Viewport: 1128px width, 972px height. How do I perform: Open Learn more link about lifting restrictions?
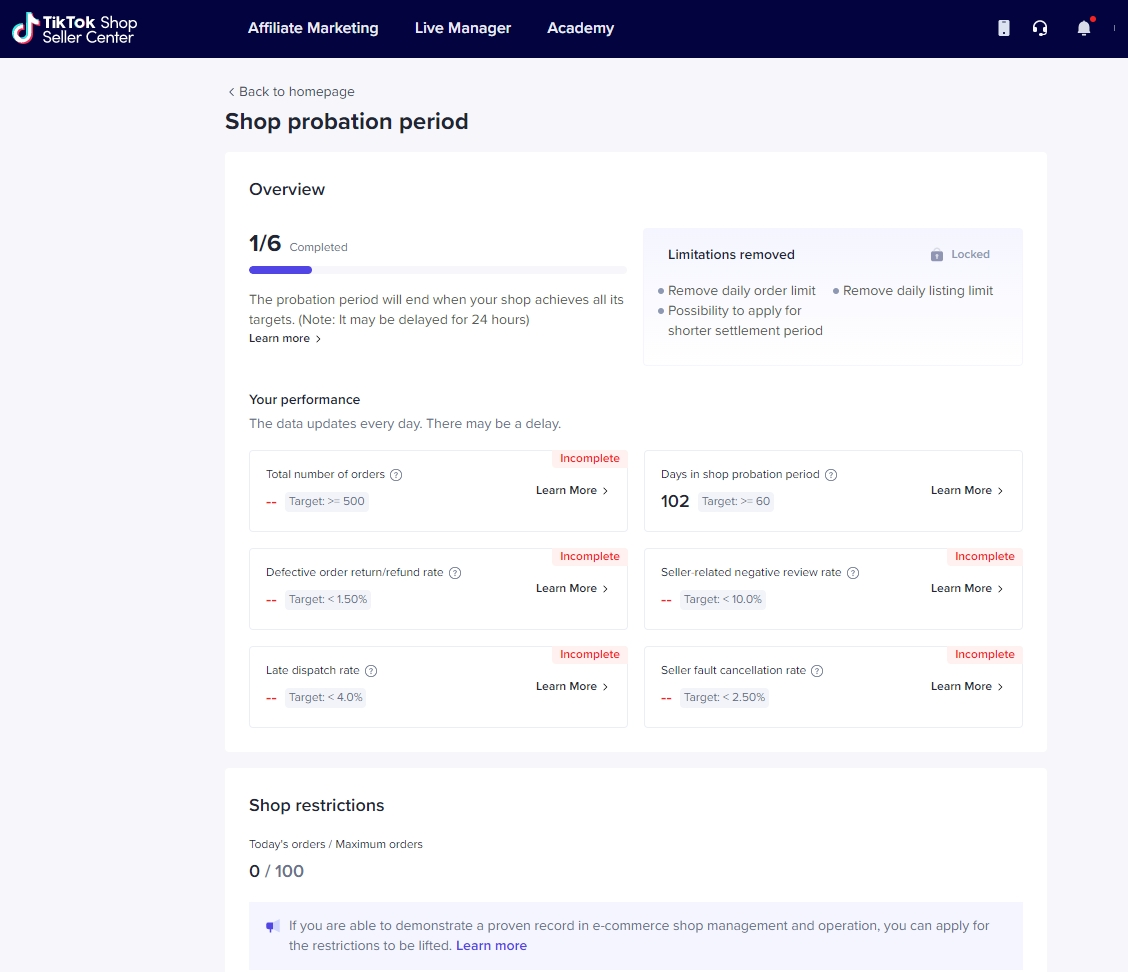coord(491,946)
